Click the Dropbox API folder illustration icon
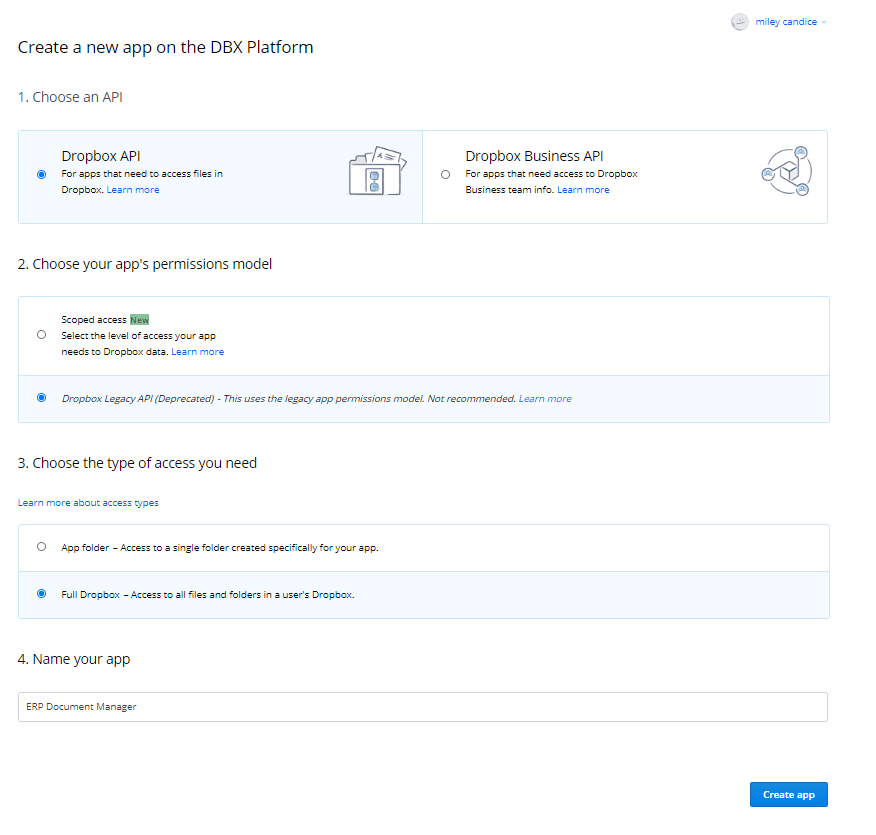This screenshot has height=835, width=876. (x=378, y=171)
